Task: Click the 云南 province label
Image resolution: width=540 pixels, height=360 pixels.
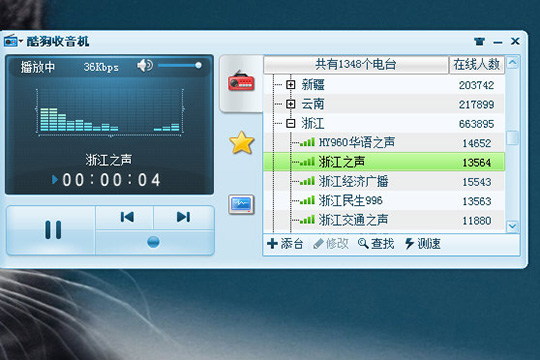Action: [x=313, y=104]
